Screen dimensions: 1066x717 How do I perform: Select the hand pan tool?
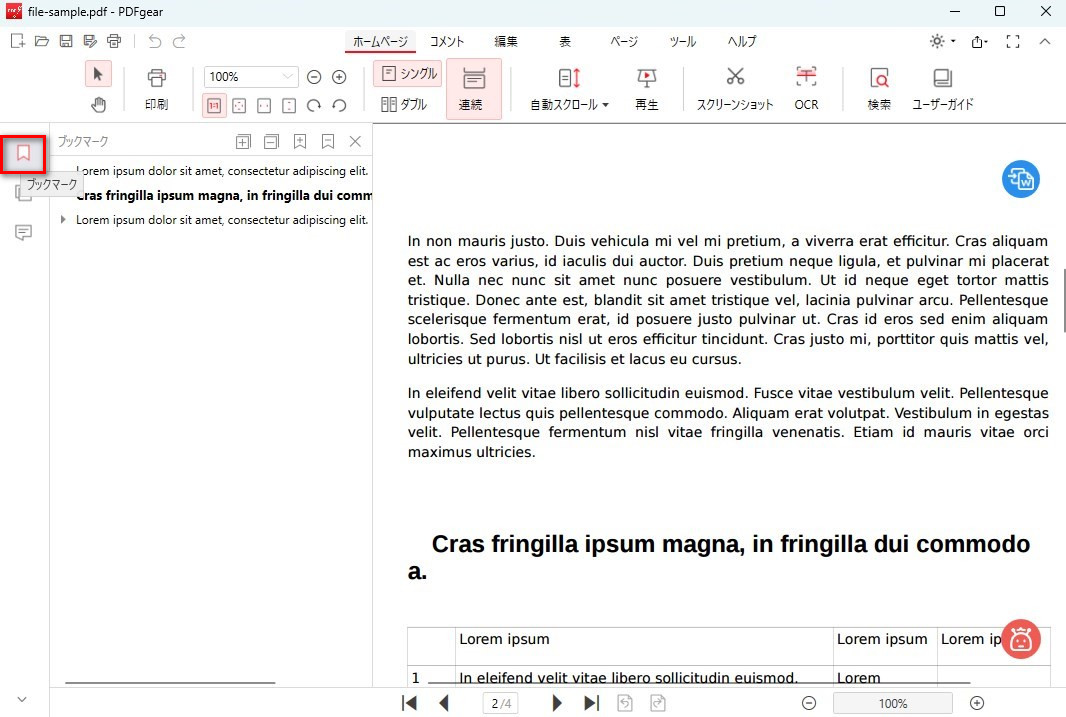coord(98,105)
